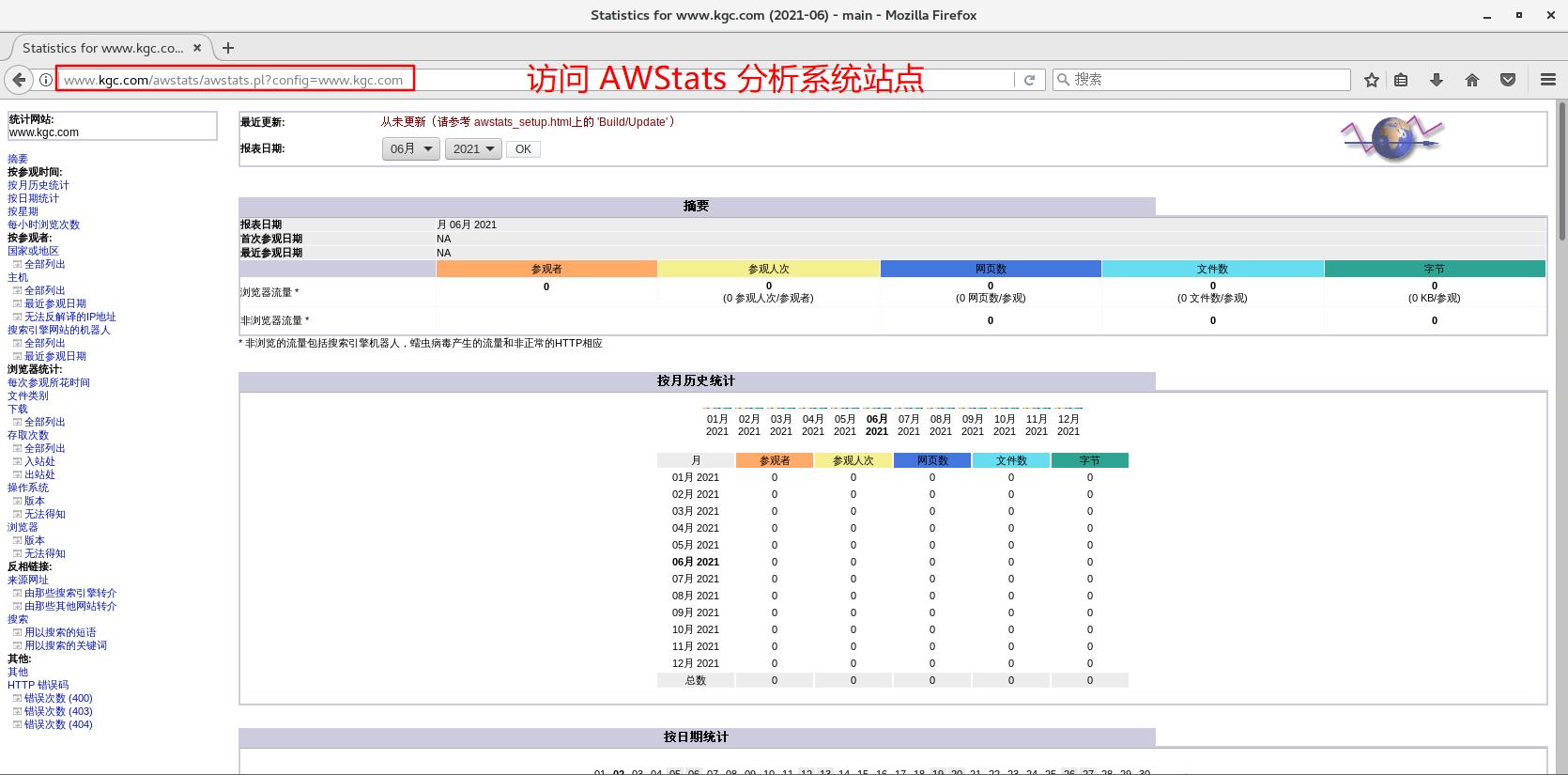Bookmark this page with the star icon

(x=1372, y=80)
